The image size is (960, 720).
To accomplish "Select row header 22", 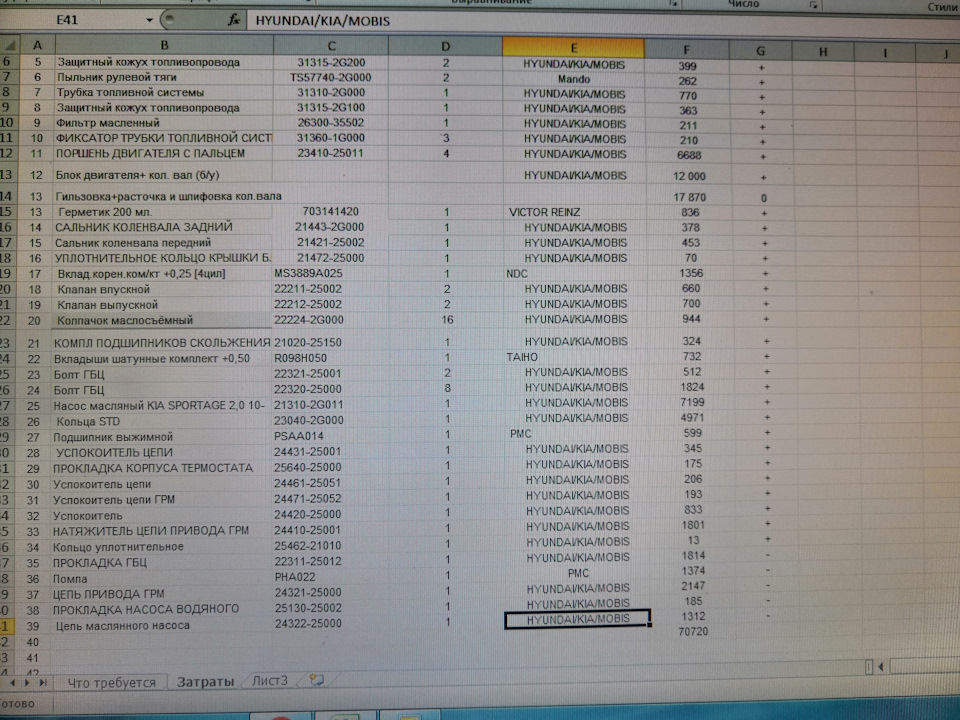I will [x=6, y=320].
